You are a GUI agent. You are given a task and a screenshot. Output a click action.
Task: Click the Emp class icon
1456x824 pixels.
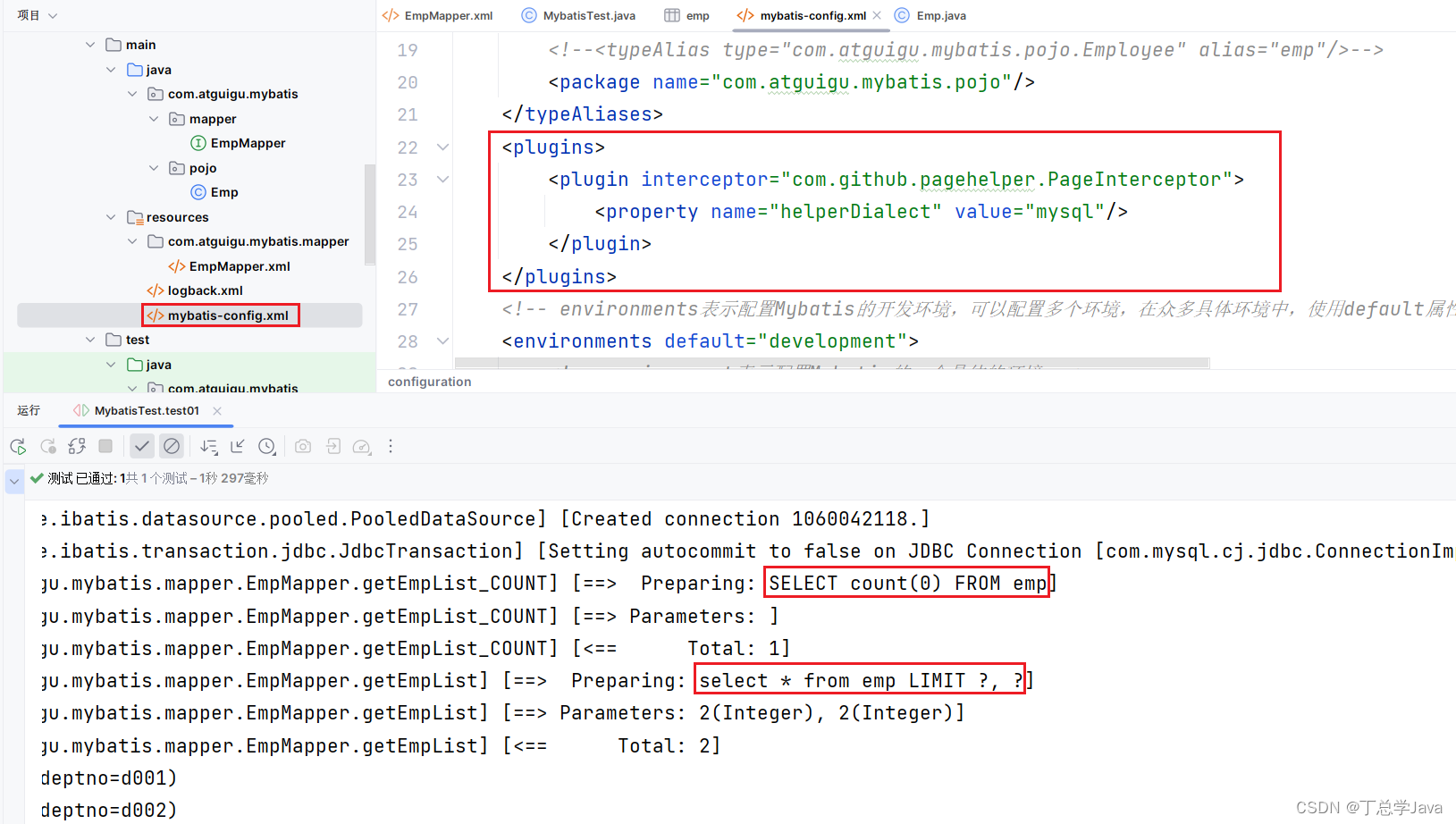pyautogui.click(x=198, y=192)
